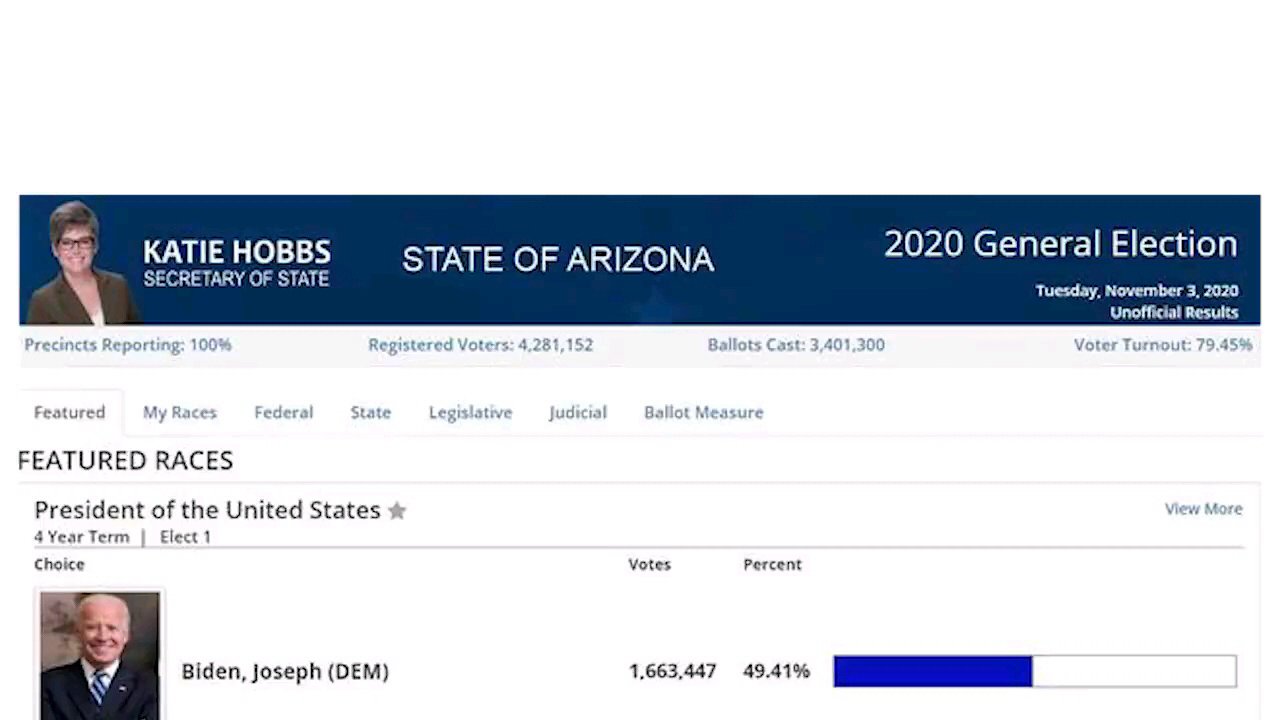
Task: Star the President of the United States race
Action: [x=397, y=511]
